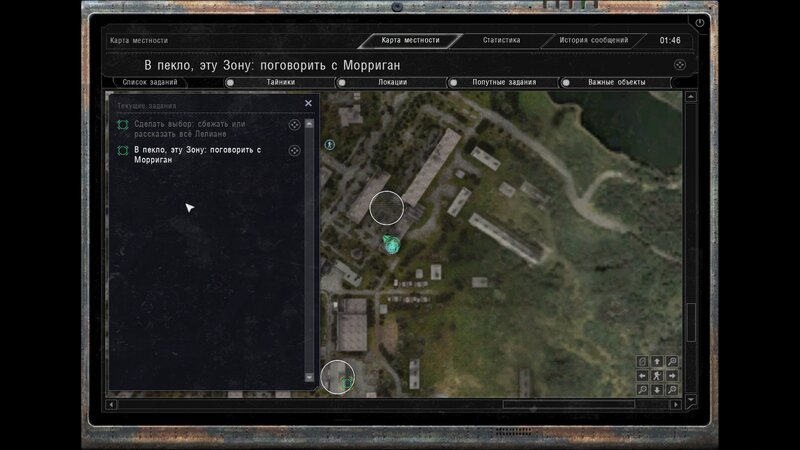The height and width of the screenshot is (450, 800).
Task: Pan the map up with arrow button
Action: [657, 361]
